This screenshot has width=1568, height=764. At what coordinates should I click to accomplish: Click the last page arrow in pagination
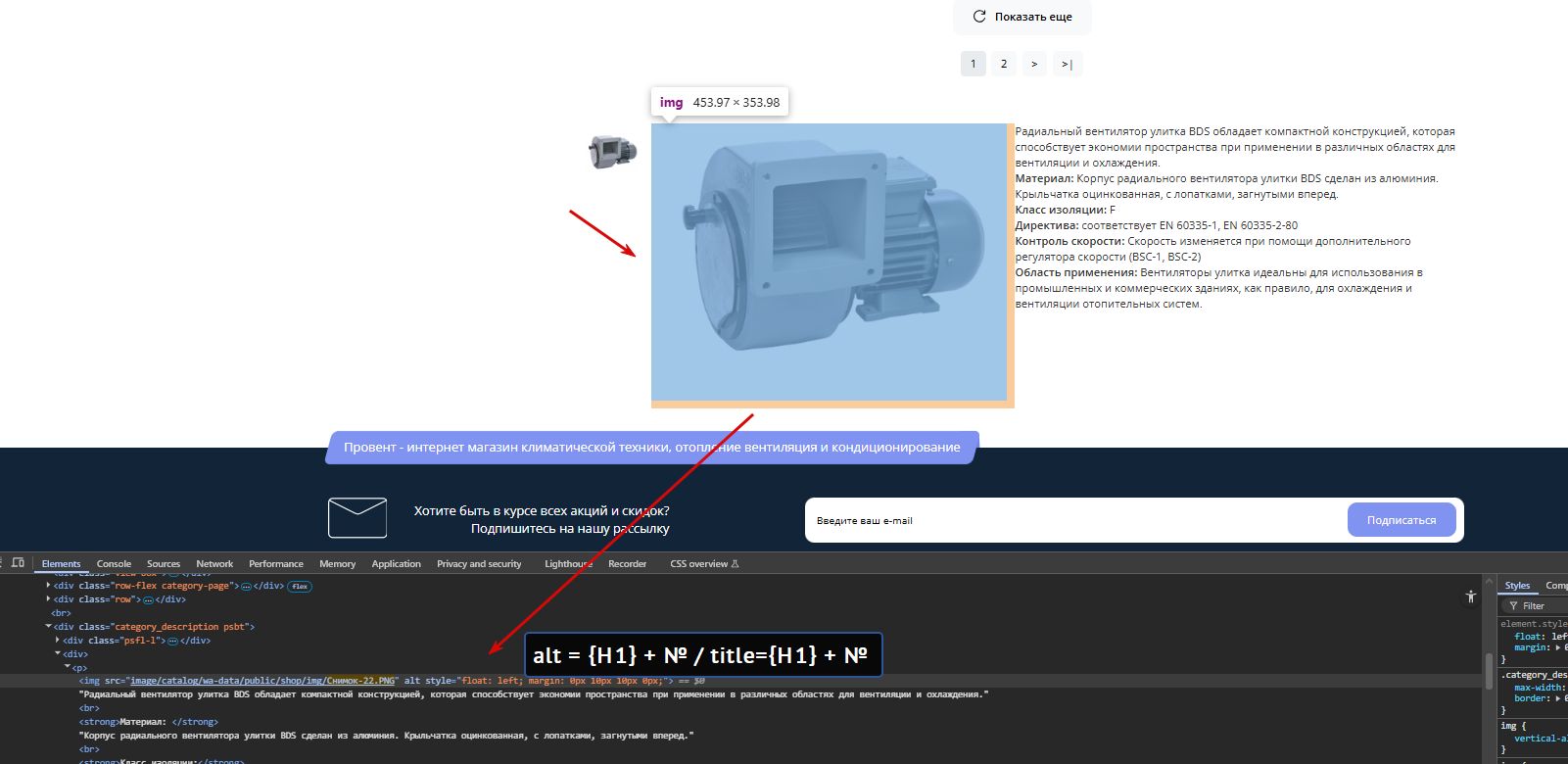[x=1067, y=64]
